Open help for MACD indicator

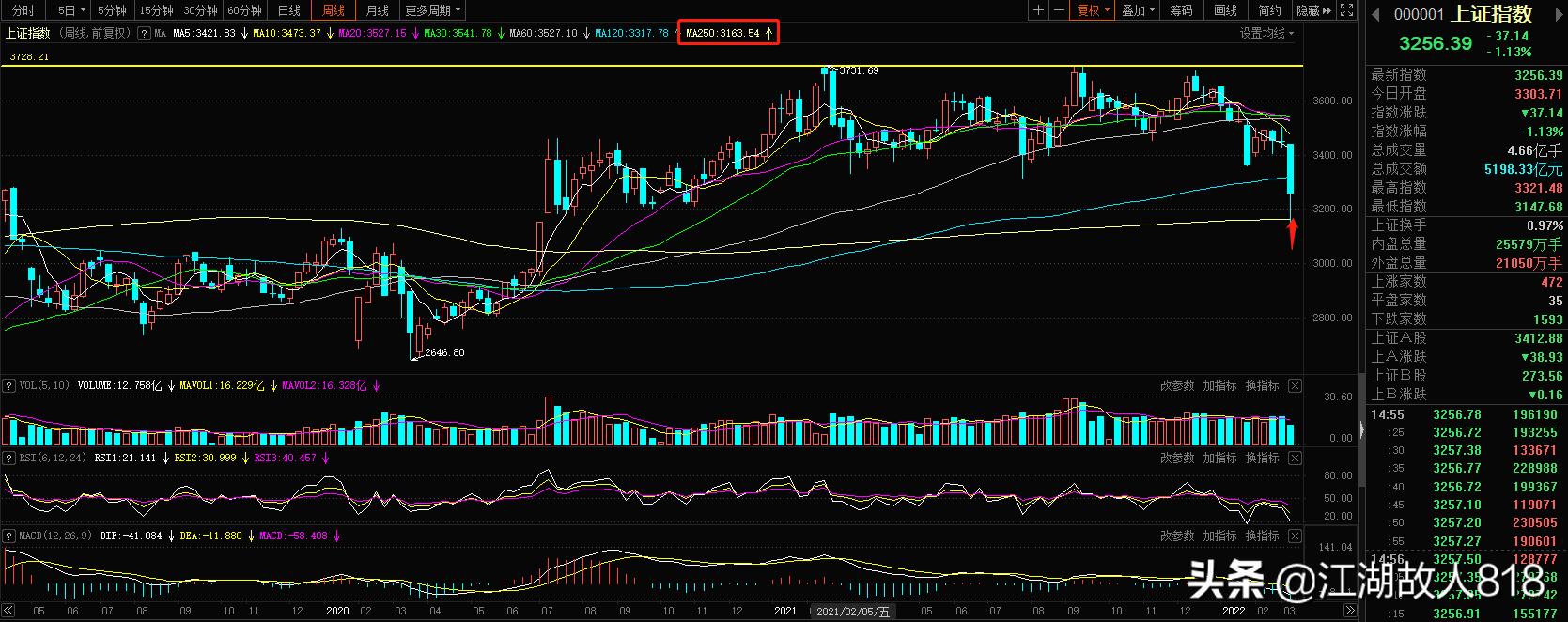9,536
